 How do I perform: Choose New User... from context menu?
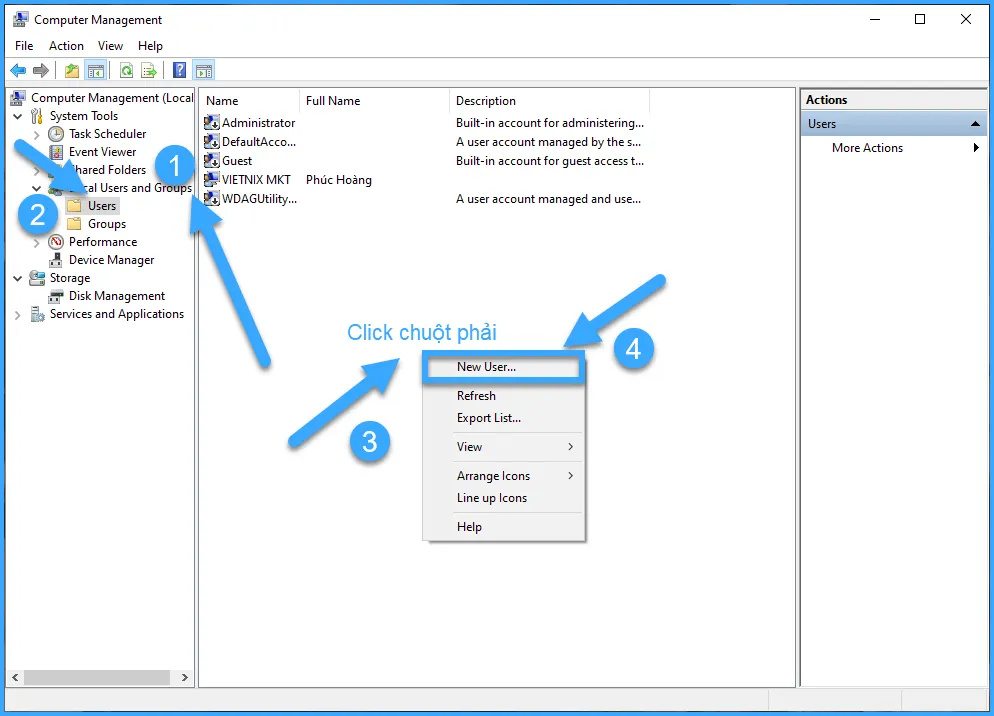(486, 367)
